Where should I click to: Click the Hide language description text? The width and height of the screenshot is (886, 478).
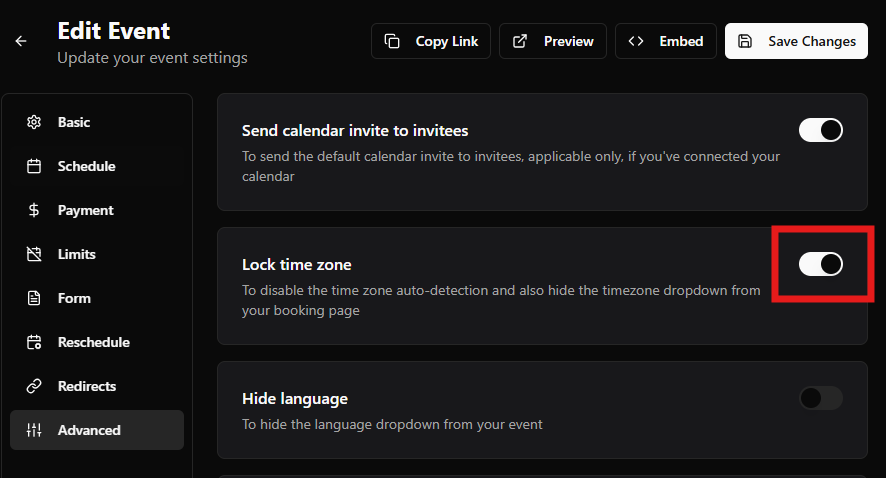[392, 424]
